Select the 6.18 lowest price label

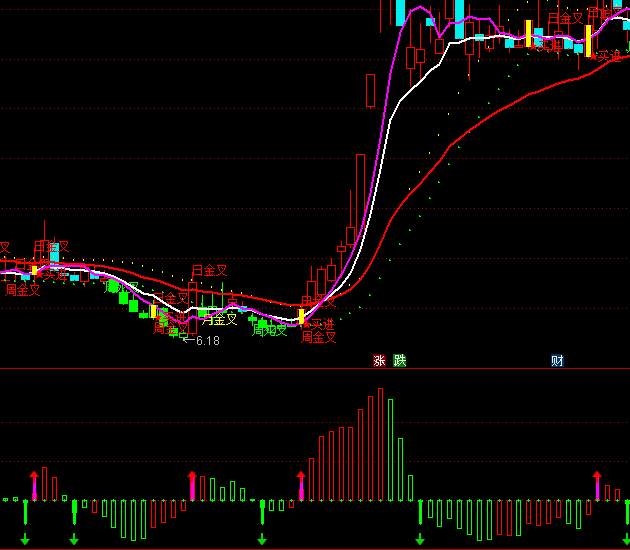pyautogui.click(x=205, y=341)
